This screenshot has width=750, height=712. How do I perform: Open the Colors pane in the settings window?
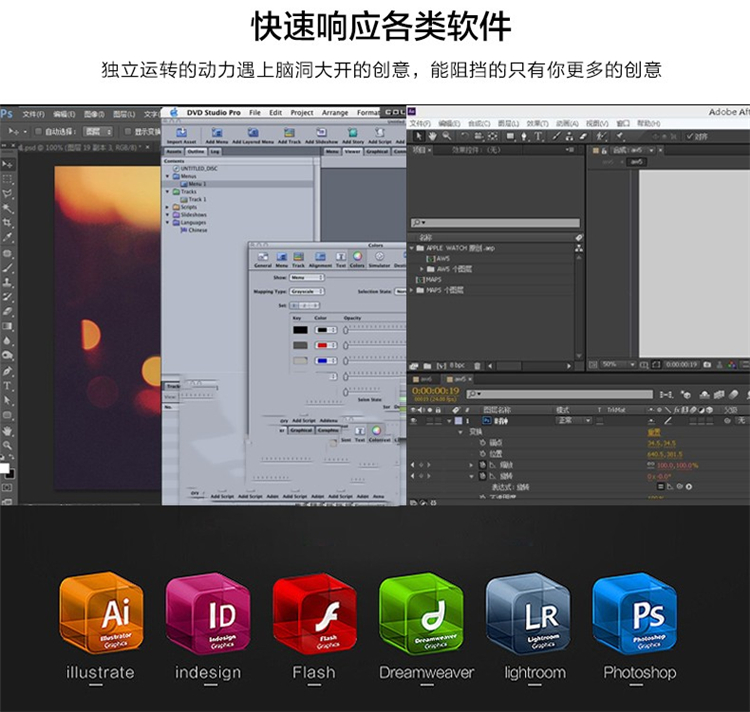[x=357, y=260]
